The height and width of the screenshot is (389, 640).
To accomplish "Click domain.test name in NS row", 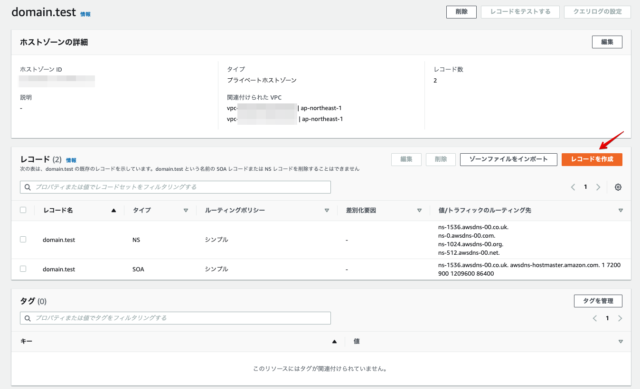I will [59, 240].
